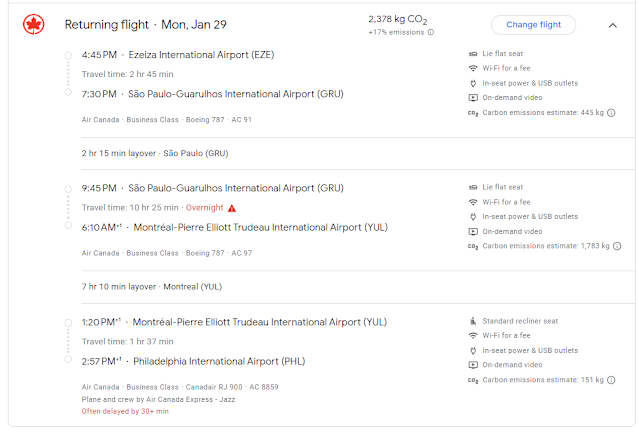This screenshot has height=432, width=639.
Task: Click Wi-Fi icon in AC 8859 amenities
Action: (473, 335)
